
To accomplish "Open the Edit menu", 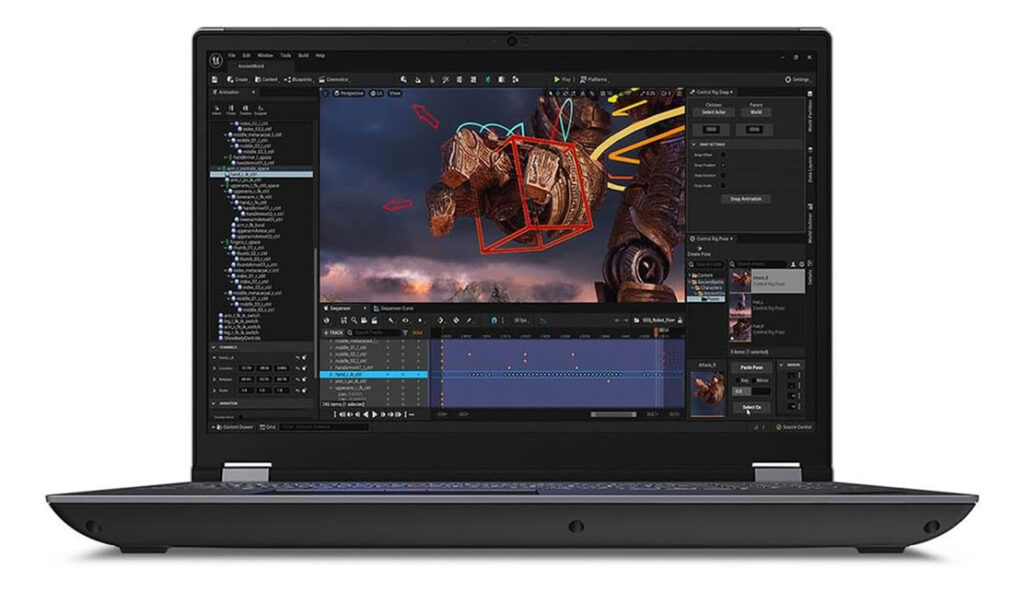I will 246,56.
